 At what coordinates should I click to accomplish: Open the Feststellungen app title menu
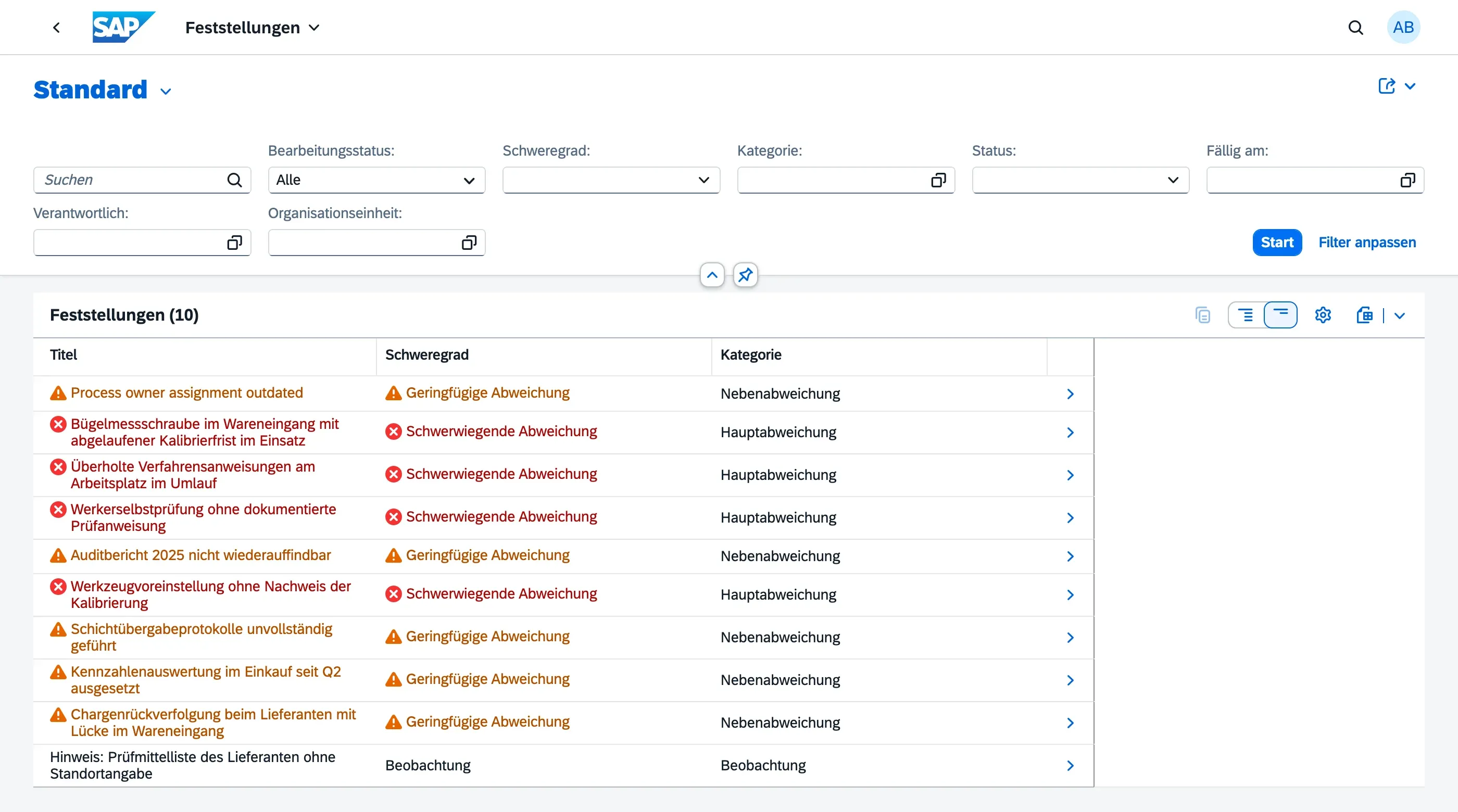coord(253,27)
